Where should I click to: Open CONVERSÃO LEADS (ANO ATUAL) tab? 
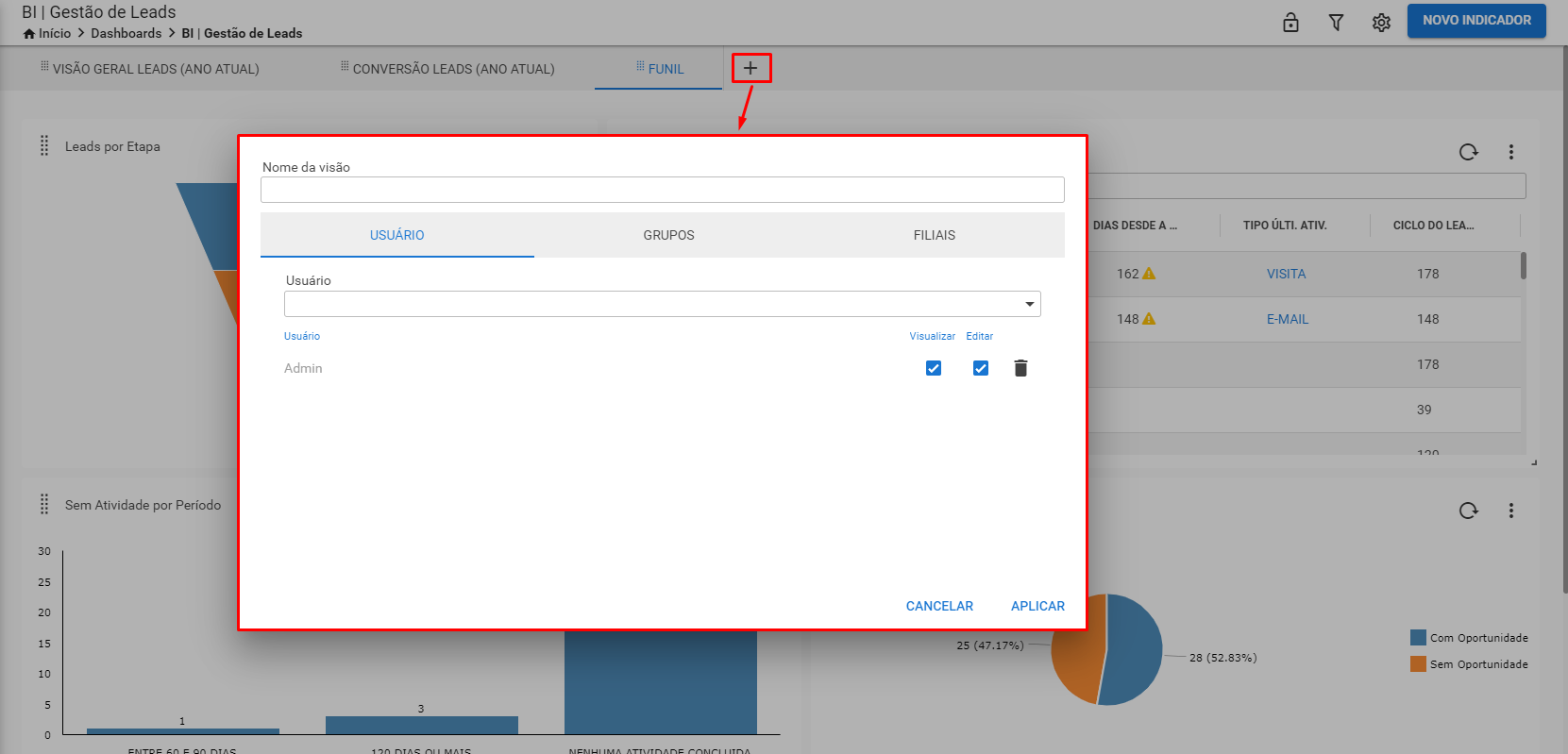click(453, 69)
